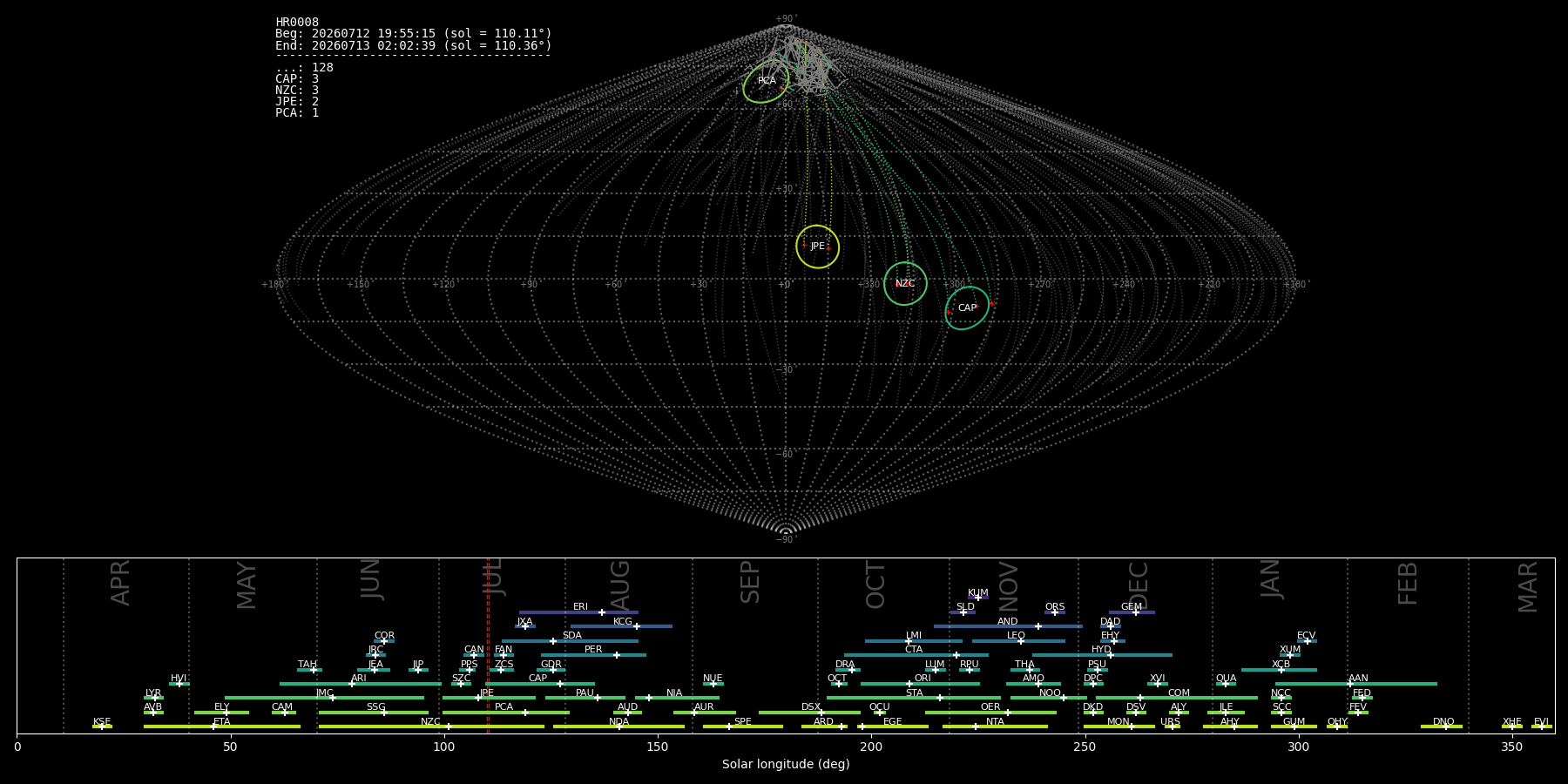Click the AAN shower bar
The image size is (1568, 784).
click(1356, 684)
